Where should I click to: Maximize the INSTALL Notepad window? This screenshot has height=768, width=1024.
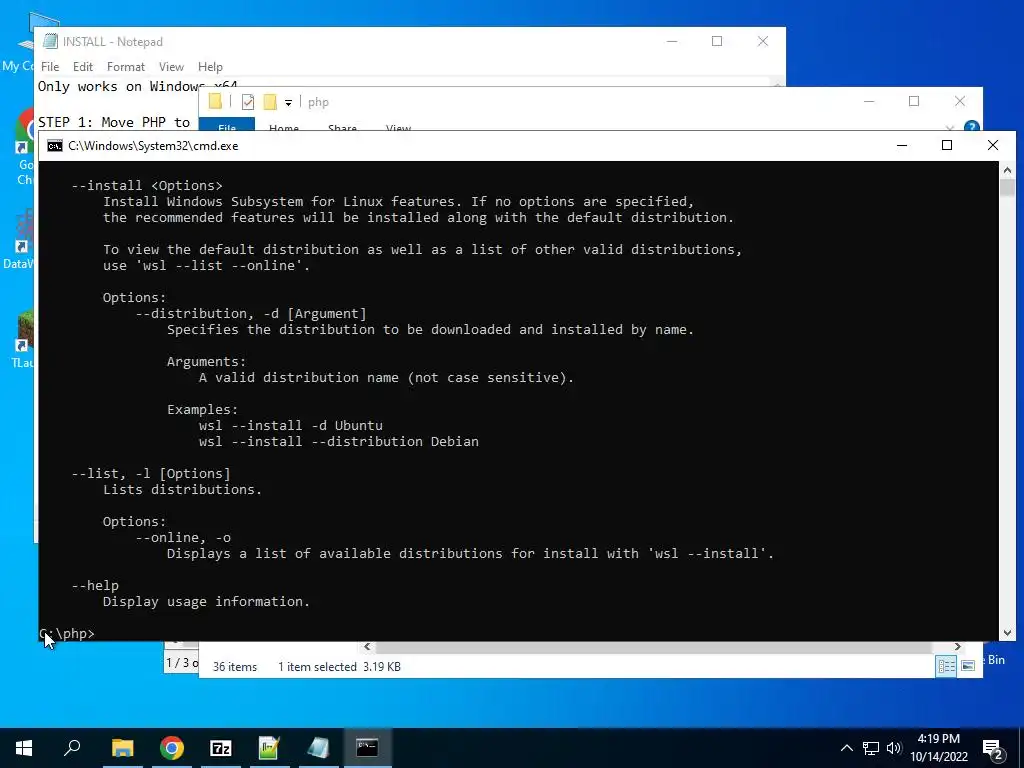(717, 41)
